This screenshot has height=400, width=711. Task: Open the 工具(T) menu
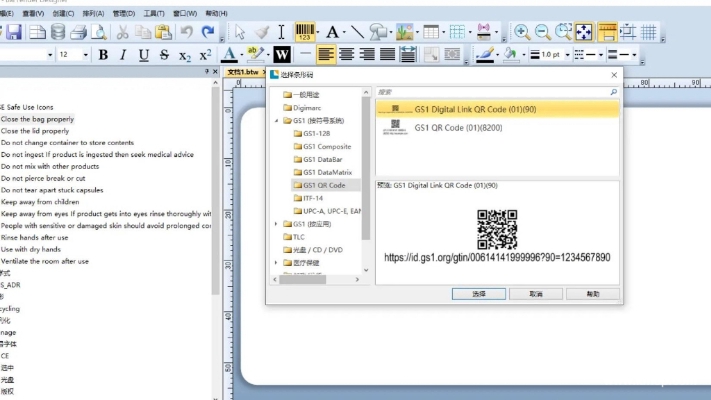(153, 14)
